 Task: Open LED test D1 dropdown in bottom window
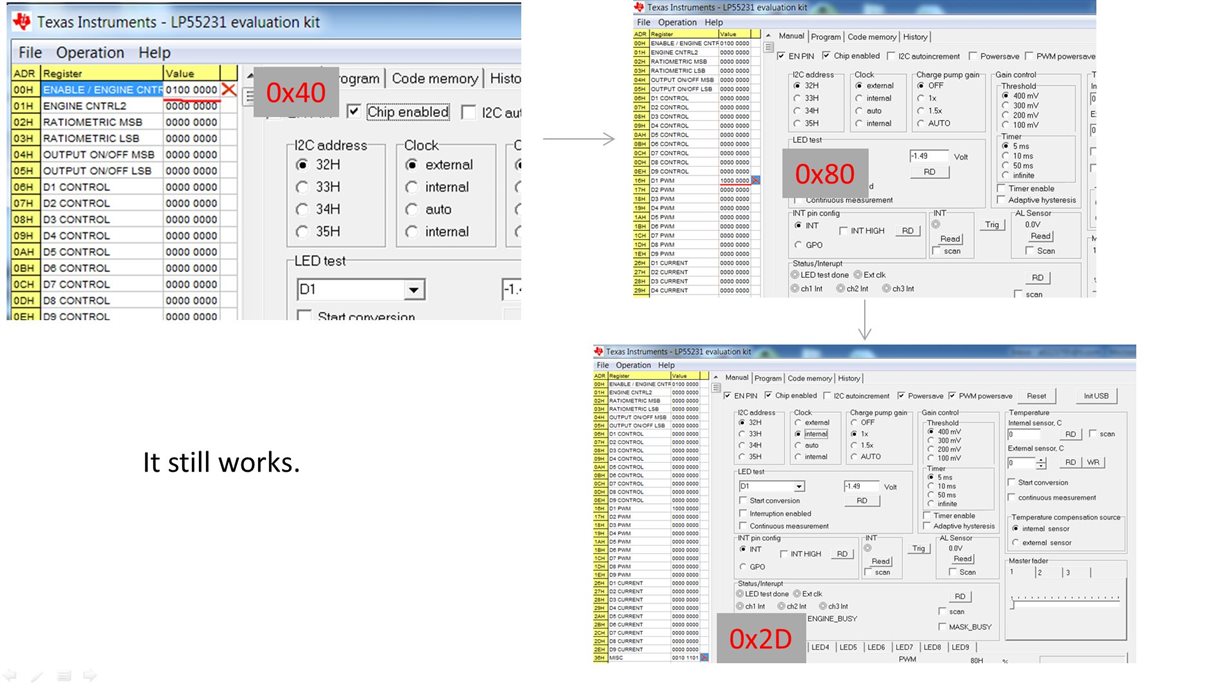tap(799, 487)
